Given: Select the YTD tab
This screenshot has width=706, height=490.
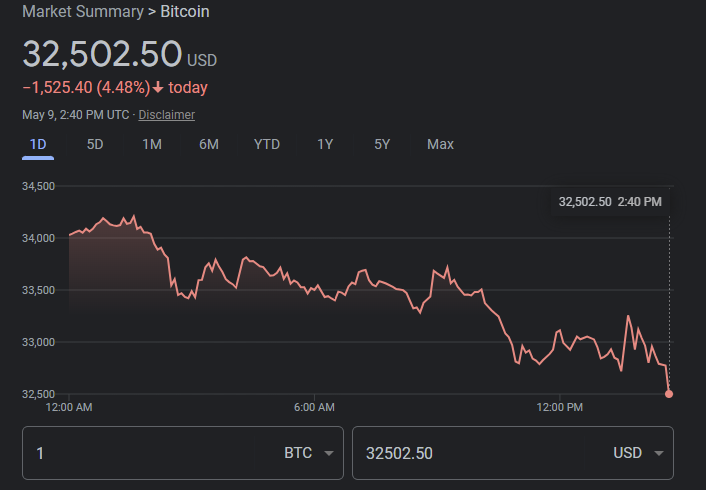Looking at the screenshot, I should pos(267,145).
